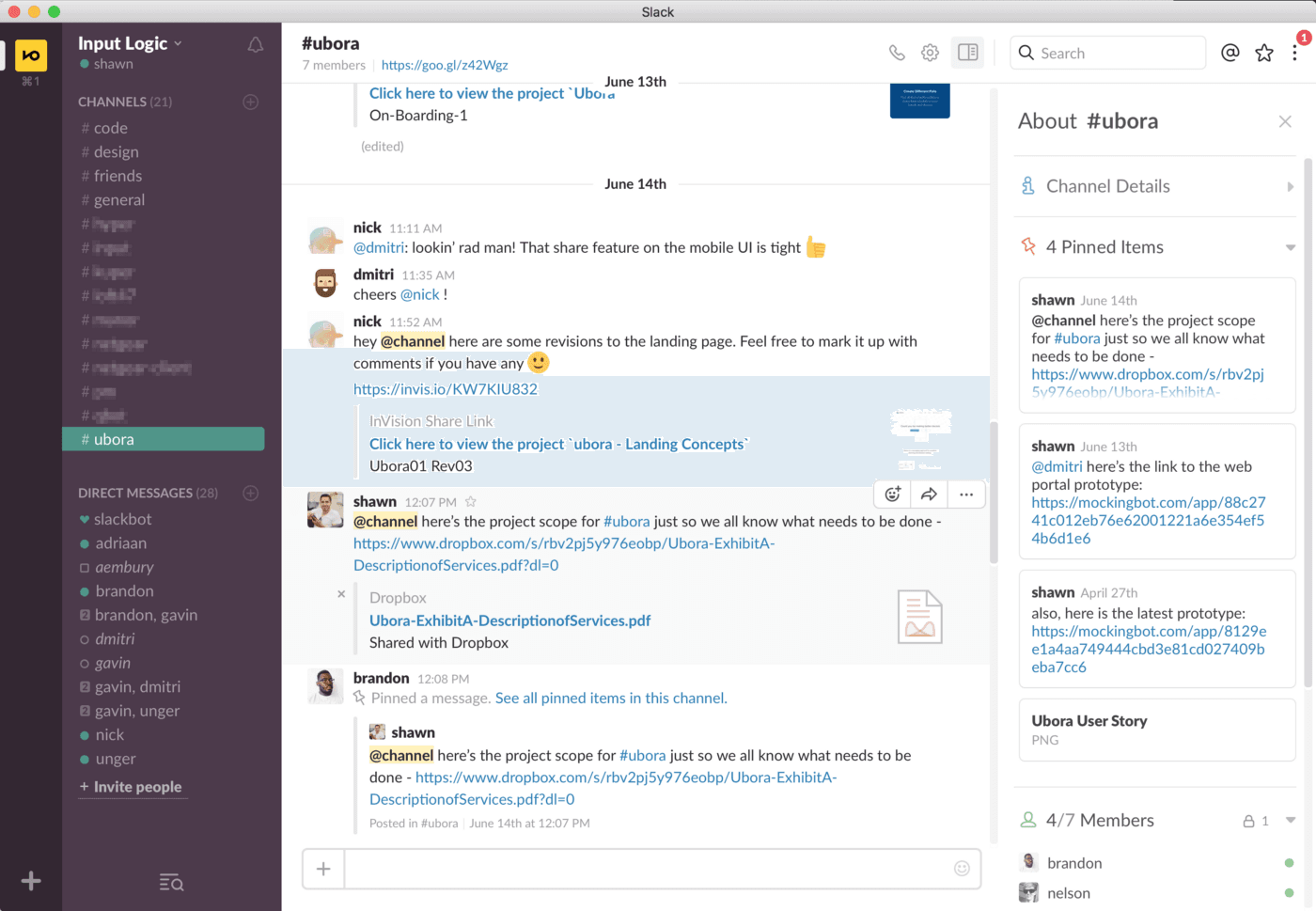The image size is (1316, 911).
Task: Open pinned mockingbot link from April 27th
Action: point(1149,649)
